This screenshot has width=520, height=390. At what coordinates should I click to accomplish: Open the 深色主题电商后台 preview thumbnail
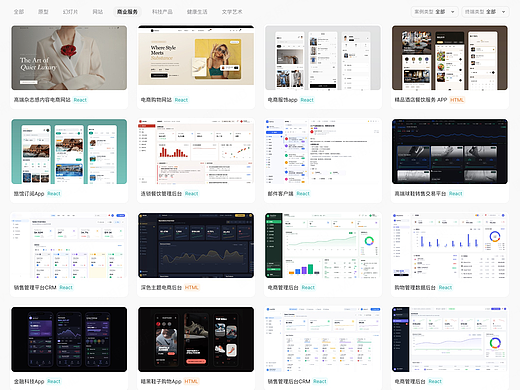(196, 245)
